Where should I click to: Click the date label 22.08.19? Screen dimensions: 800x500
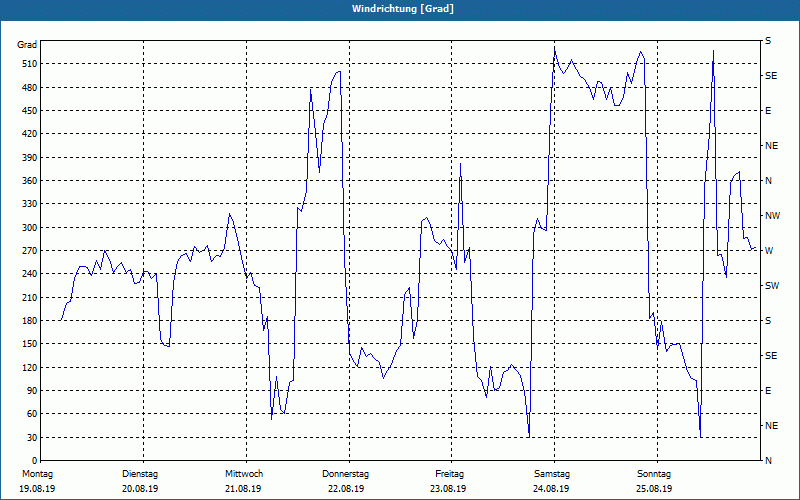point(346,489)
